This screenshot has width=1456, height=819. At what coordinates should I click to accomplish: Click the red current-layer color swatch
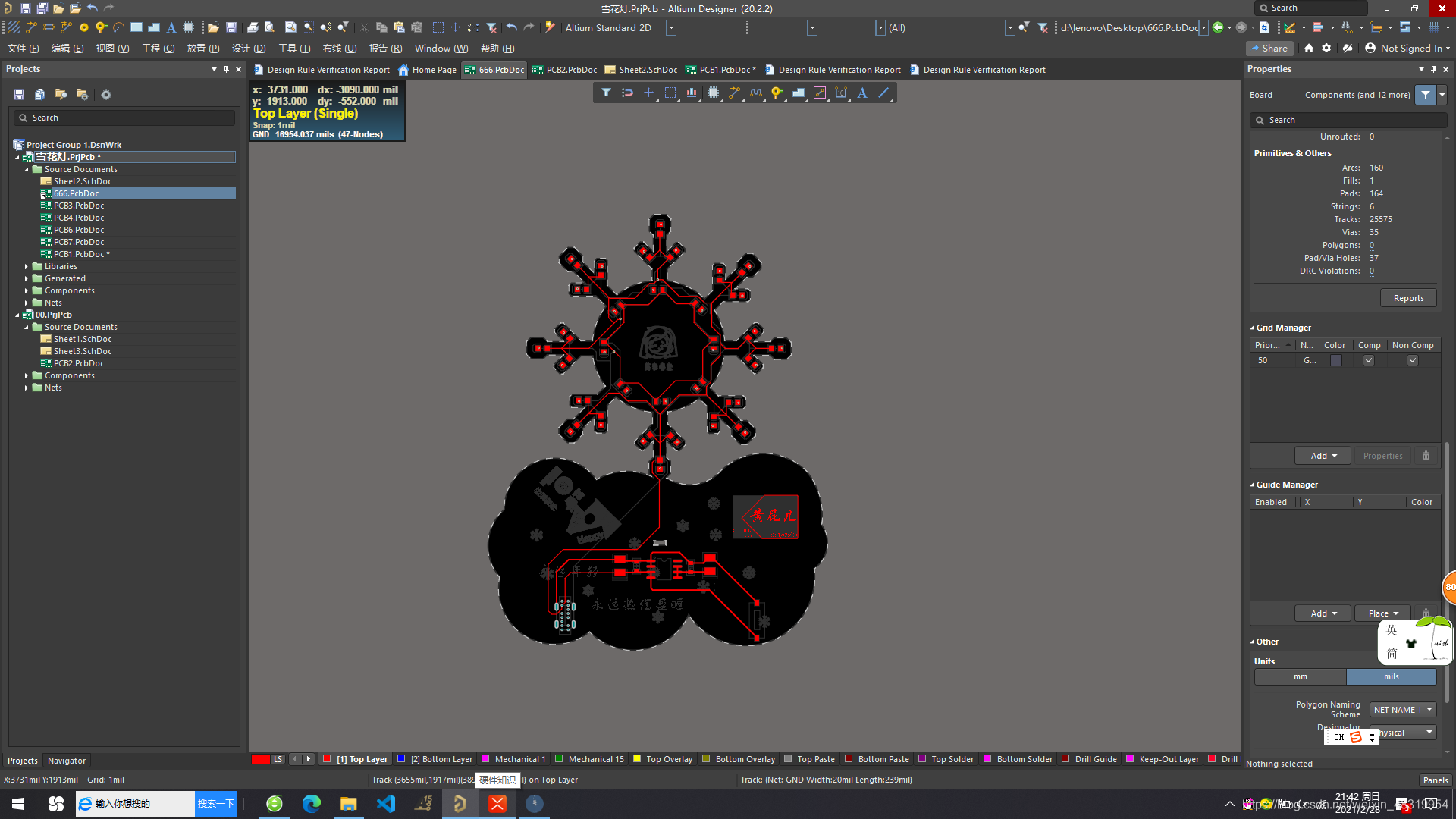point(260,759)
